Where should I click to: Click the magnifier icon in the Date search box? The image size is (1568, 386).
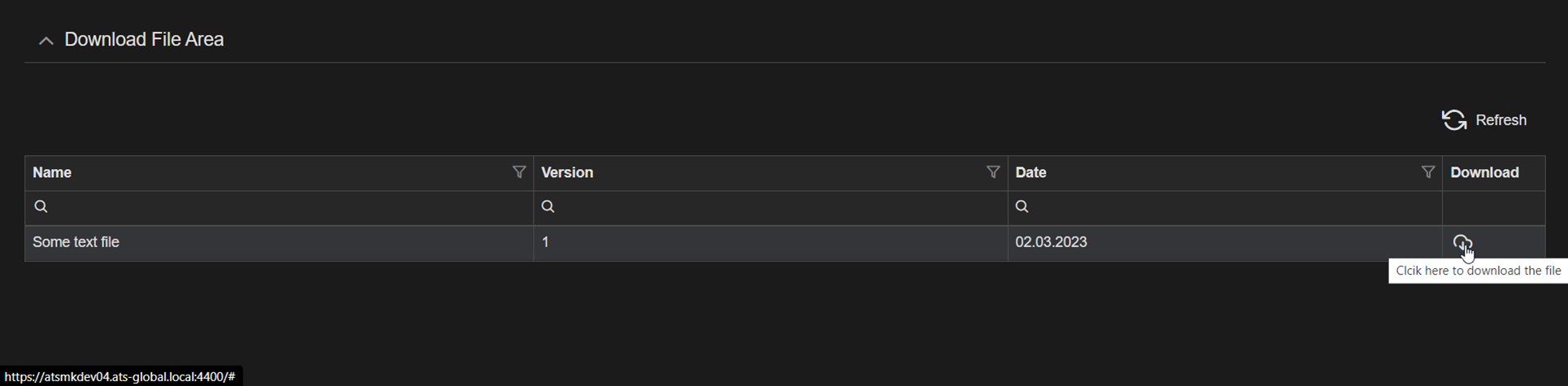(1022, 206)
